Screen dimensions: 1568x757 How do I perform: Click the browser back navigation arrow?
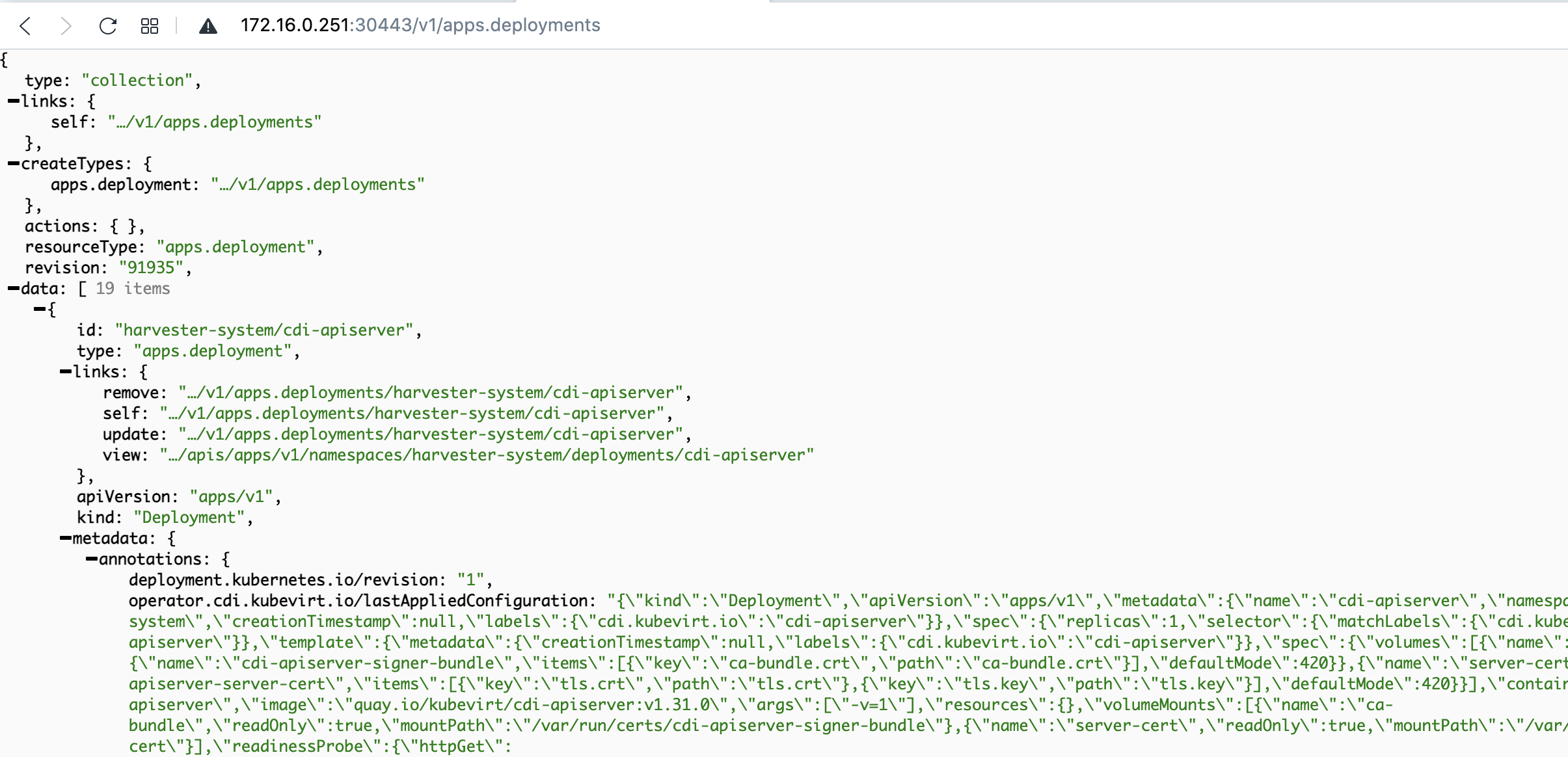(25, 26)
